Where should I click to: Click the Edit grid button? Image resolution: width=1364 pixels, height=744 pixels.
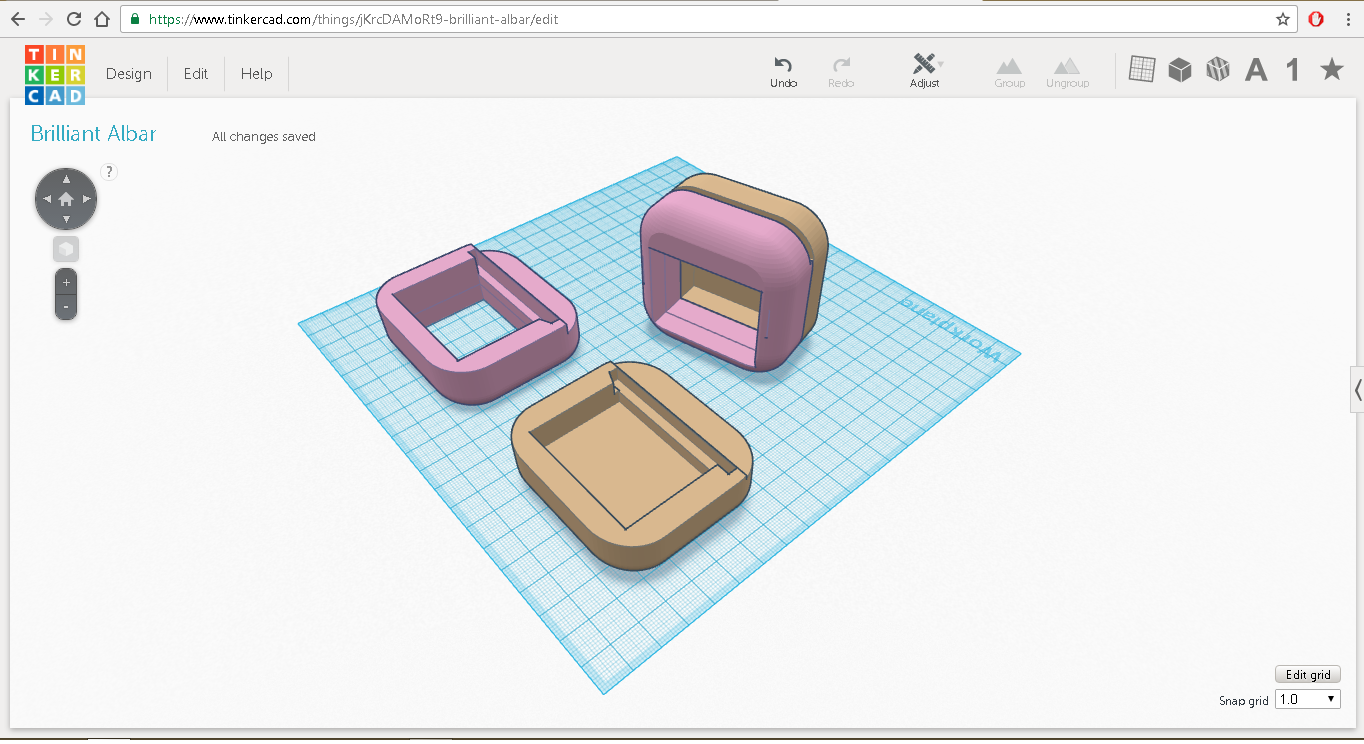coord(1308,675)
